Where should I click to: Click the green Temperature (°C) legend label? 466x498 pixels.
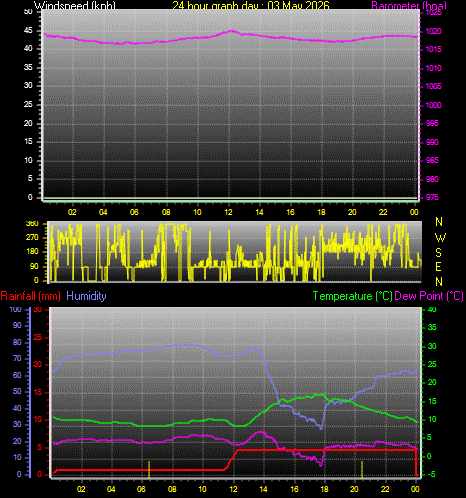tap(352, 296)
